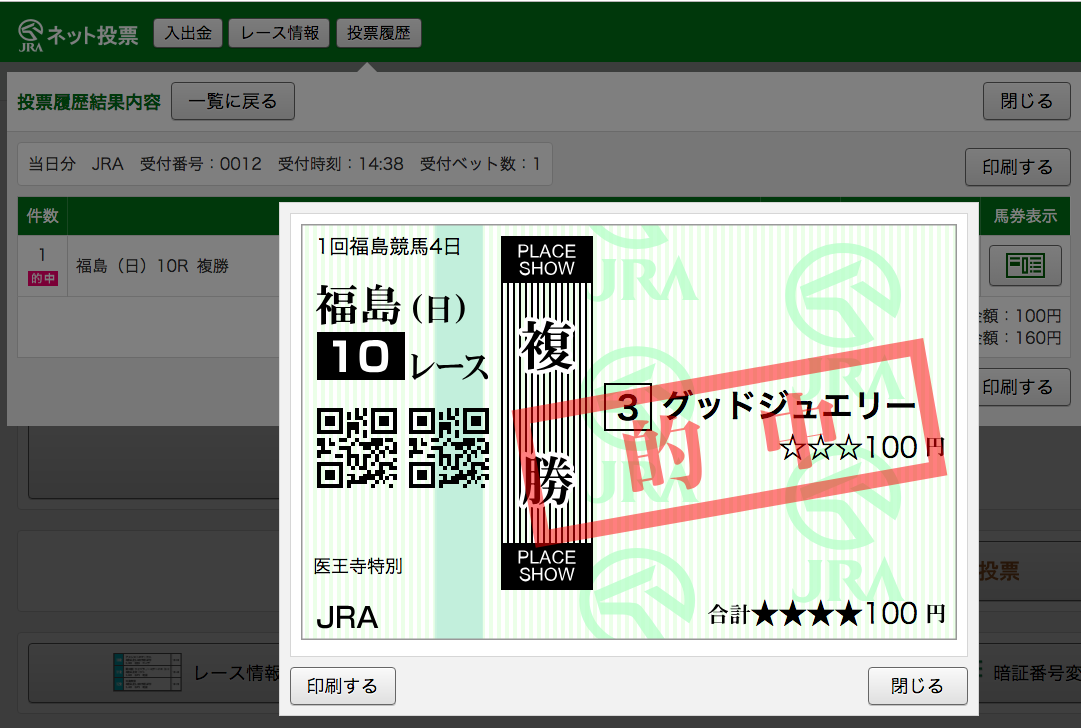Click the 10 レース number box on ticket
Viewport: 1081px width, 728px height.
point(361,356)
